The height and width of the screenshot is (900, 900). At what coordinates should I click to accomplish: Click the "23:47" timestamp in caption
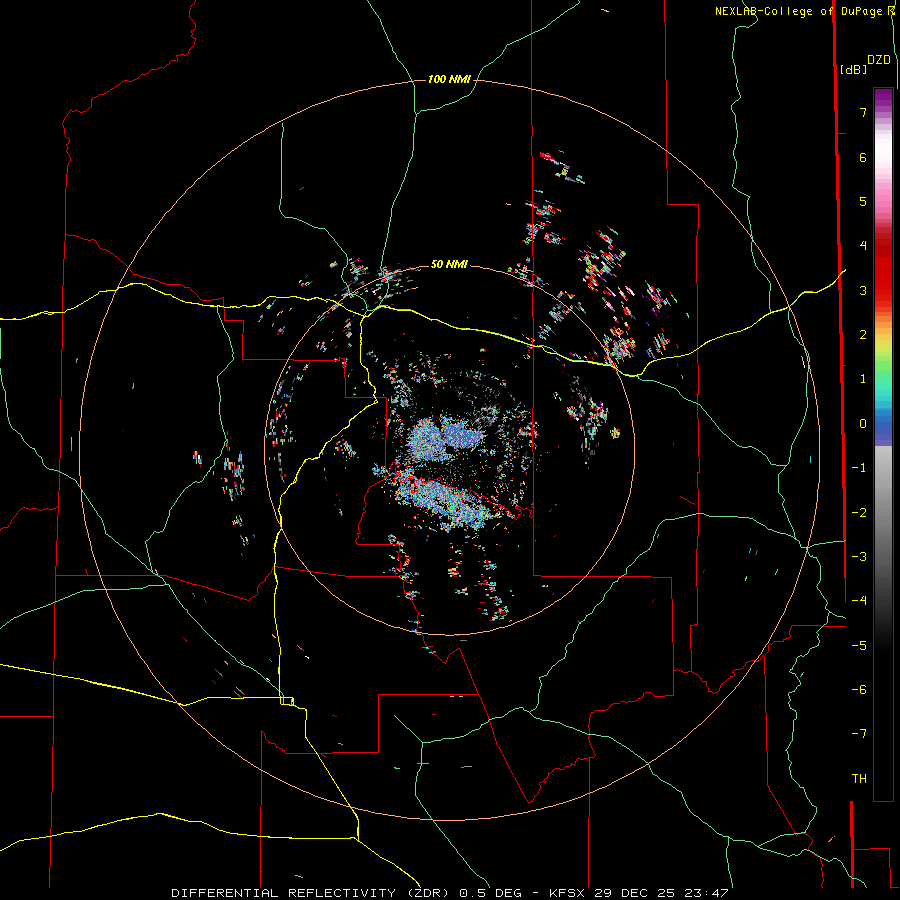pyautogui.click(x=707, y=893)
